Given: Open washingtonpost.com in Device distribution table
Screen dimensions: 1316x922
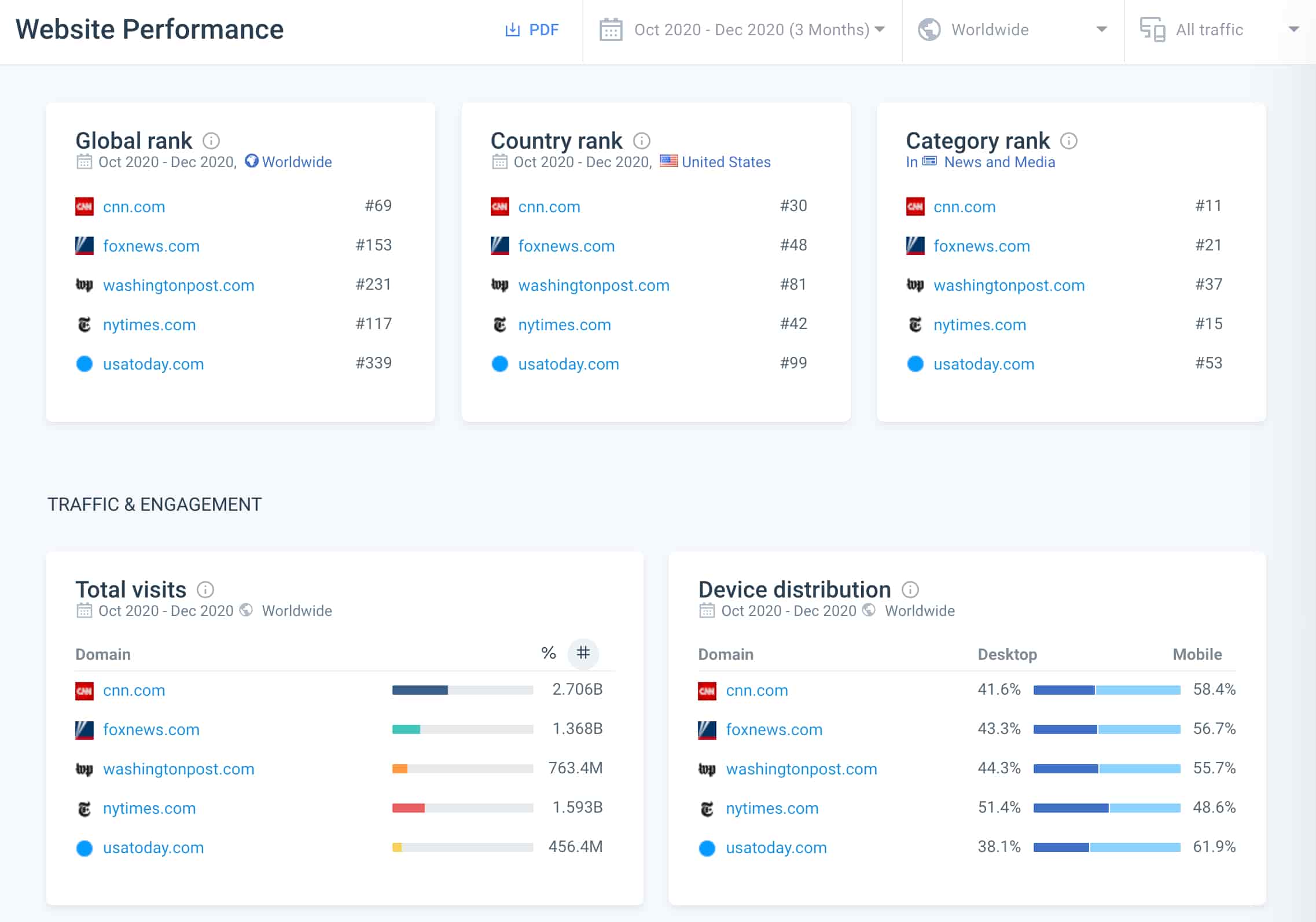Looking at the screenshot, I should tap(802, 769).
